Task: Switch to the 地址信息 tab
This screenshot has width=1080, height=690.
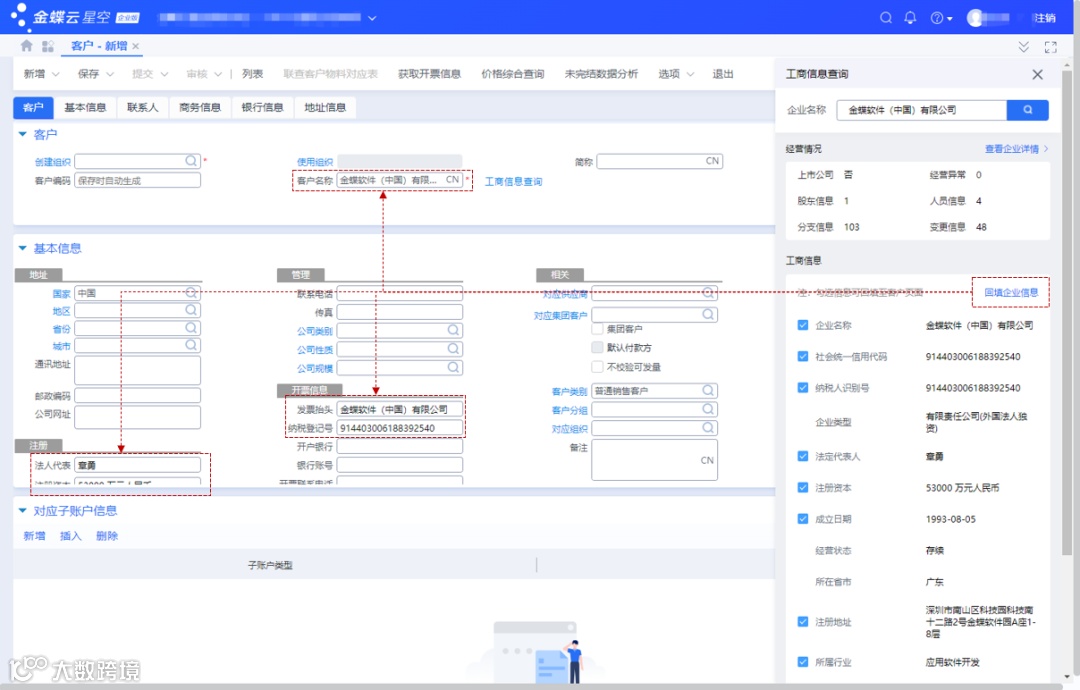Action: coord(325,107)
